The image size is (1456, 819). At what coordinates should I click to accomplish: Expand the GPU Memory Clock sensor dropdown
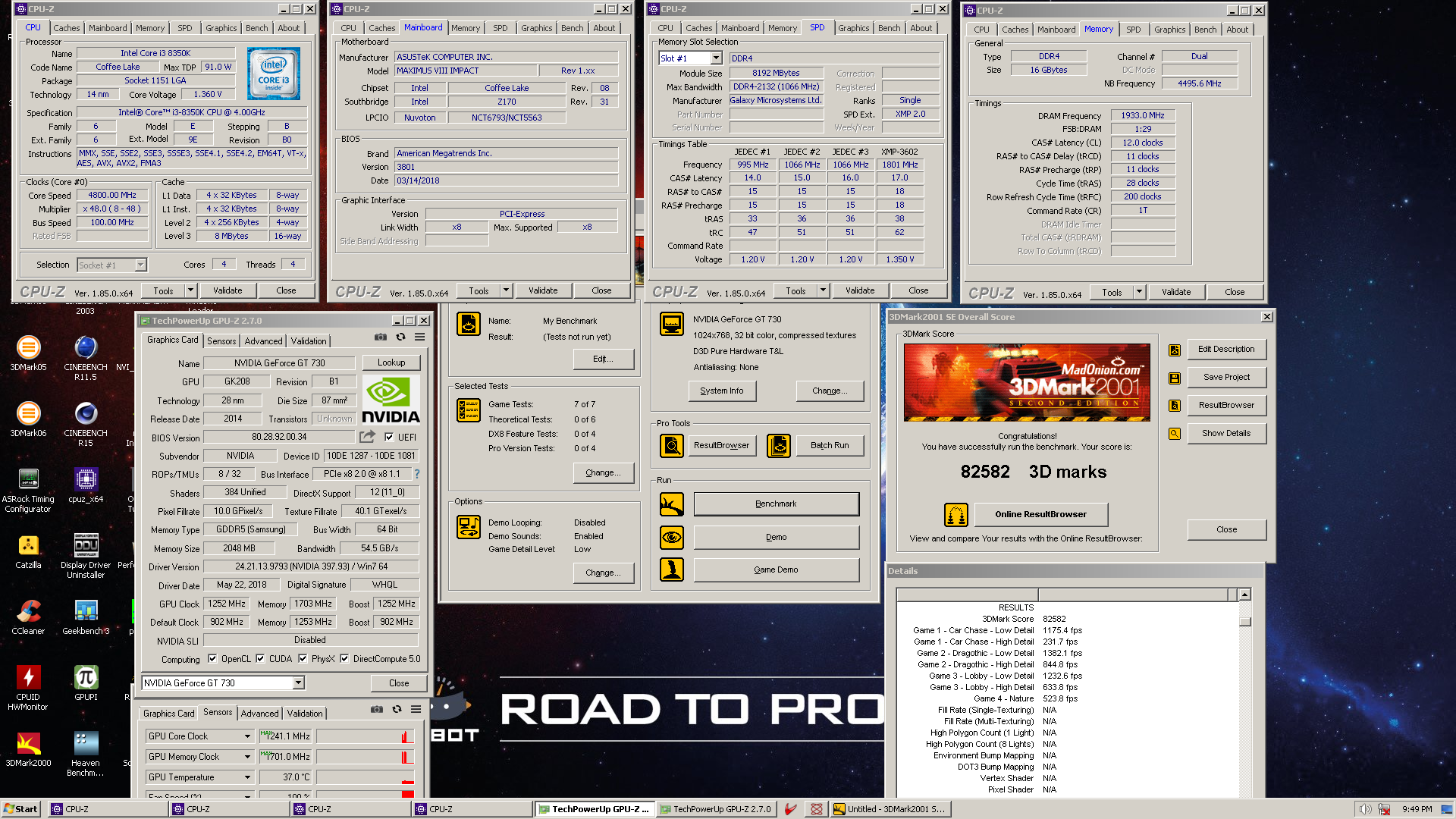(247, 757)
